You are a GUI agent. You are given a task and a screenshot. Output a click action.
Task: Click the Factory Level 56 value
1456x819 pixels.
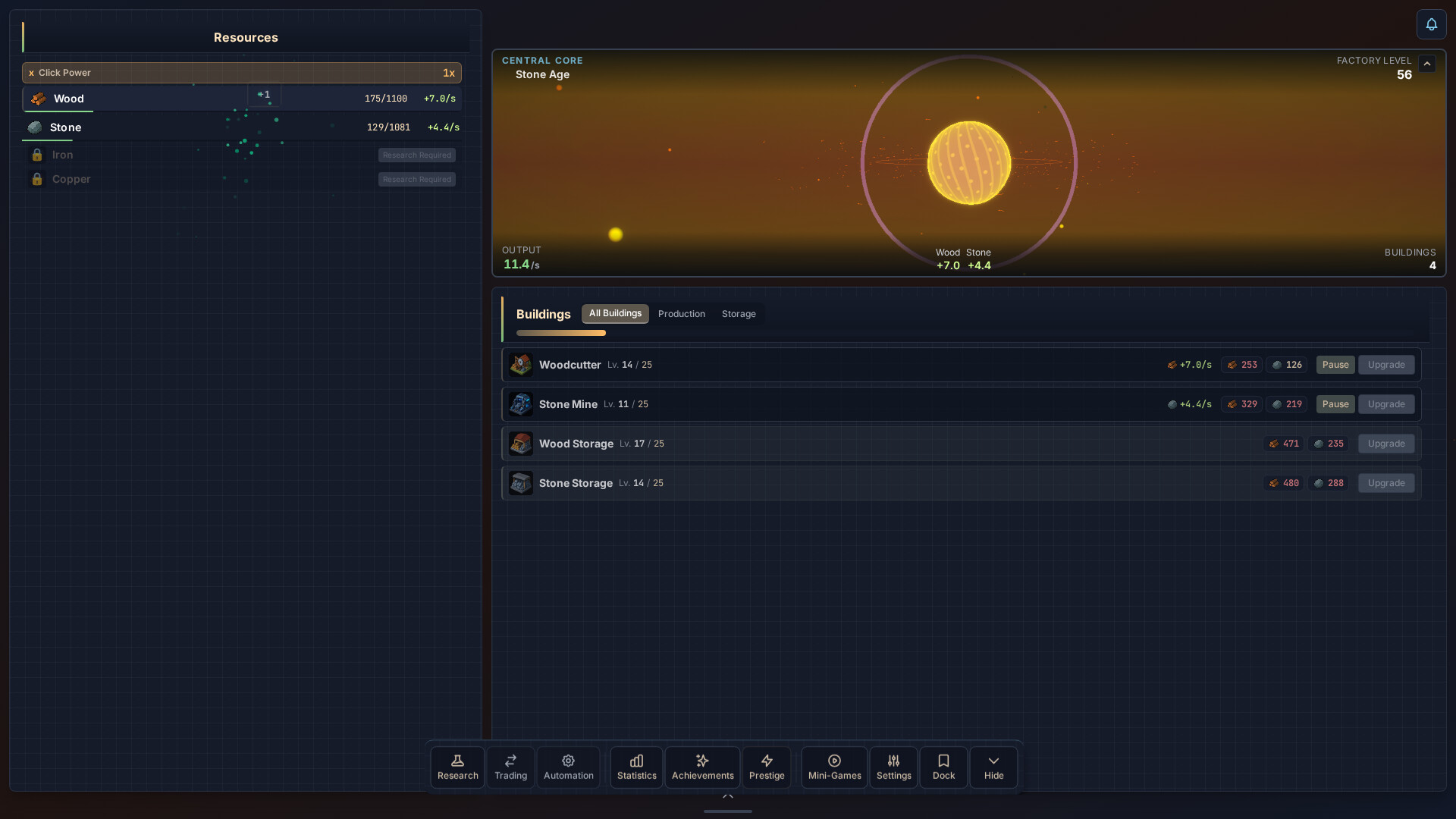(1404, 74)
